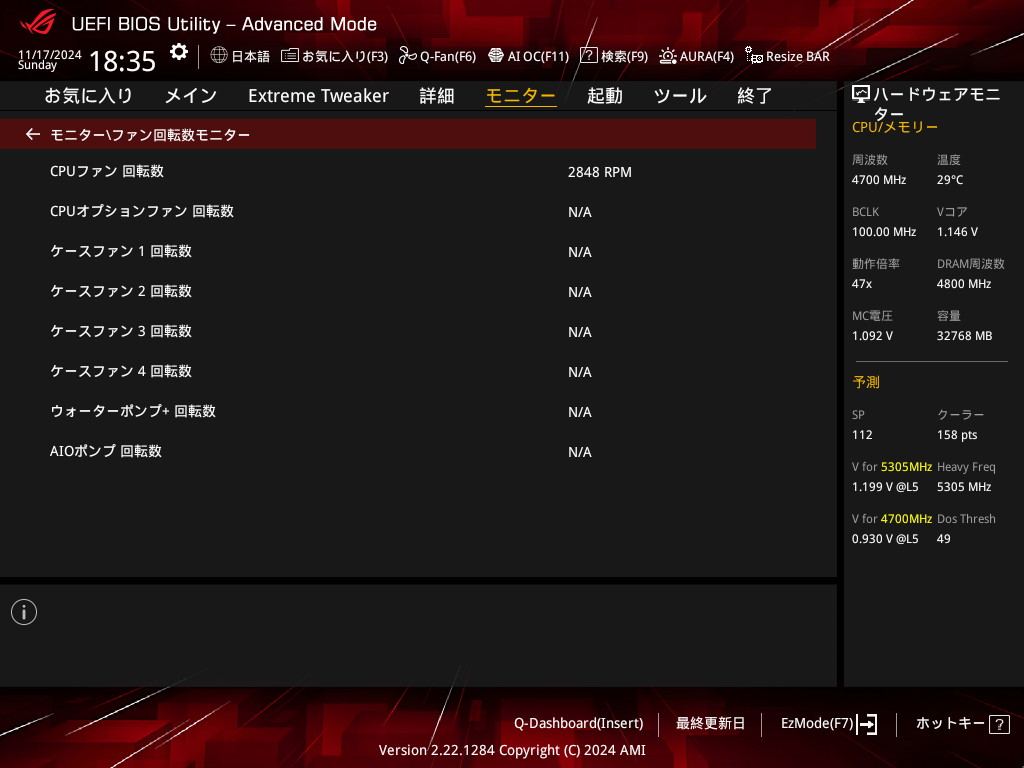This screenshot has width=1024, height=768.
Task: Select the ケースファン 3 回転数 row
Action: [x=408, y=332]
